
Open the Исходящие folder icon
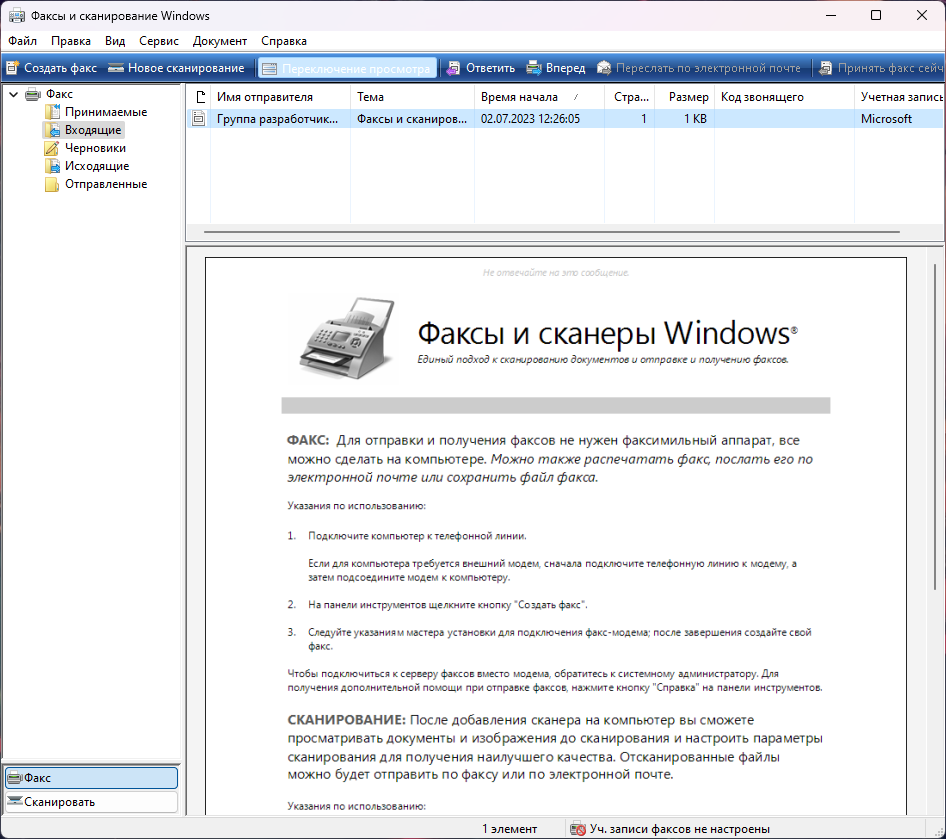[52, 166]
